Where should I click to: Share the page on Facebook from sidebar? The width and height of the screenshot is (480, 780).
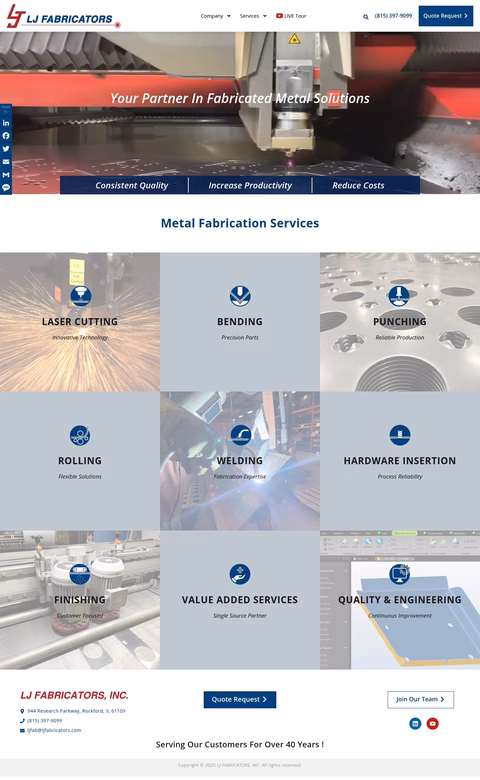click(6, 136)
